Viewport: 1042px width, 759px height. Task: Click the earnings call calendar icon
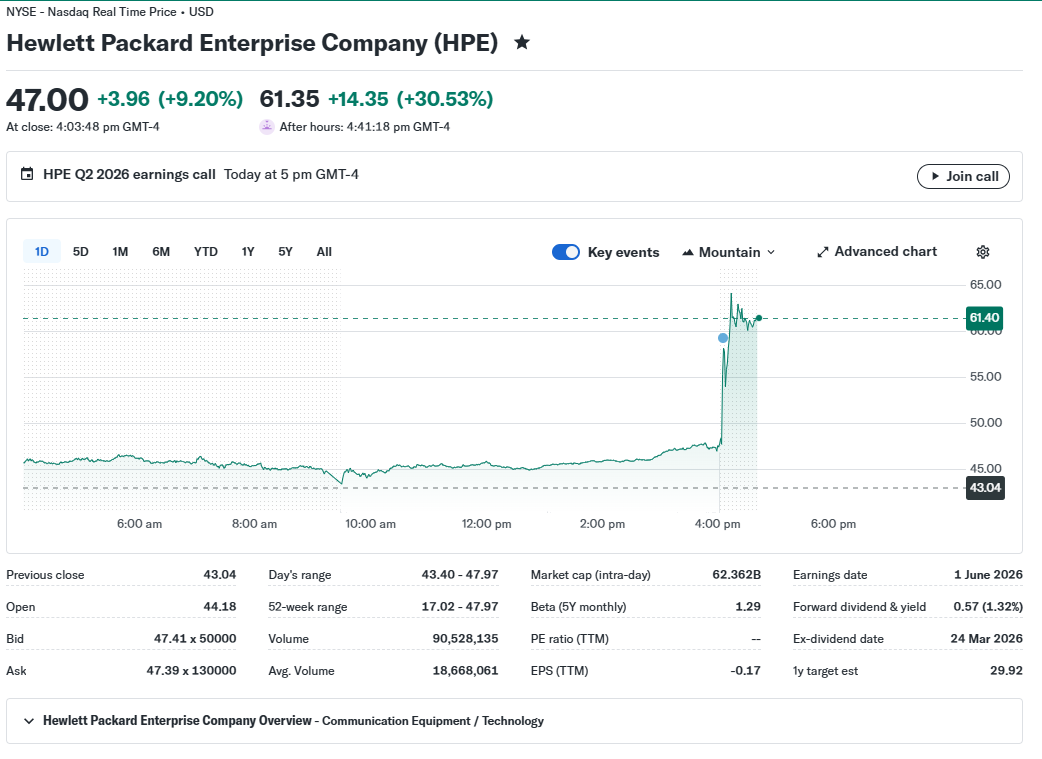tap(27, 174)
